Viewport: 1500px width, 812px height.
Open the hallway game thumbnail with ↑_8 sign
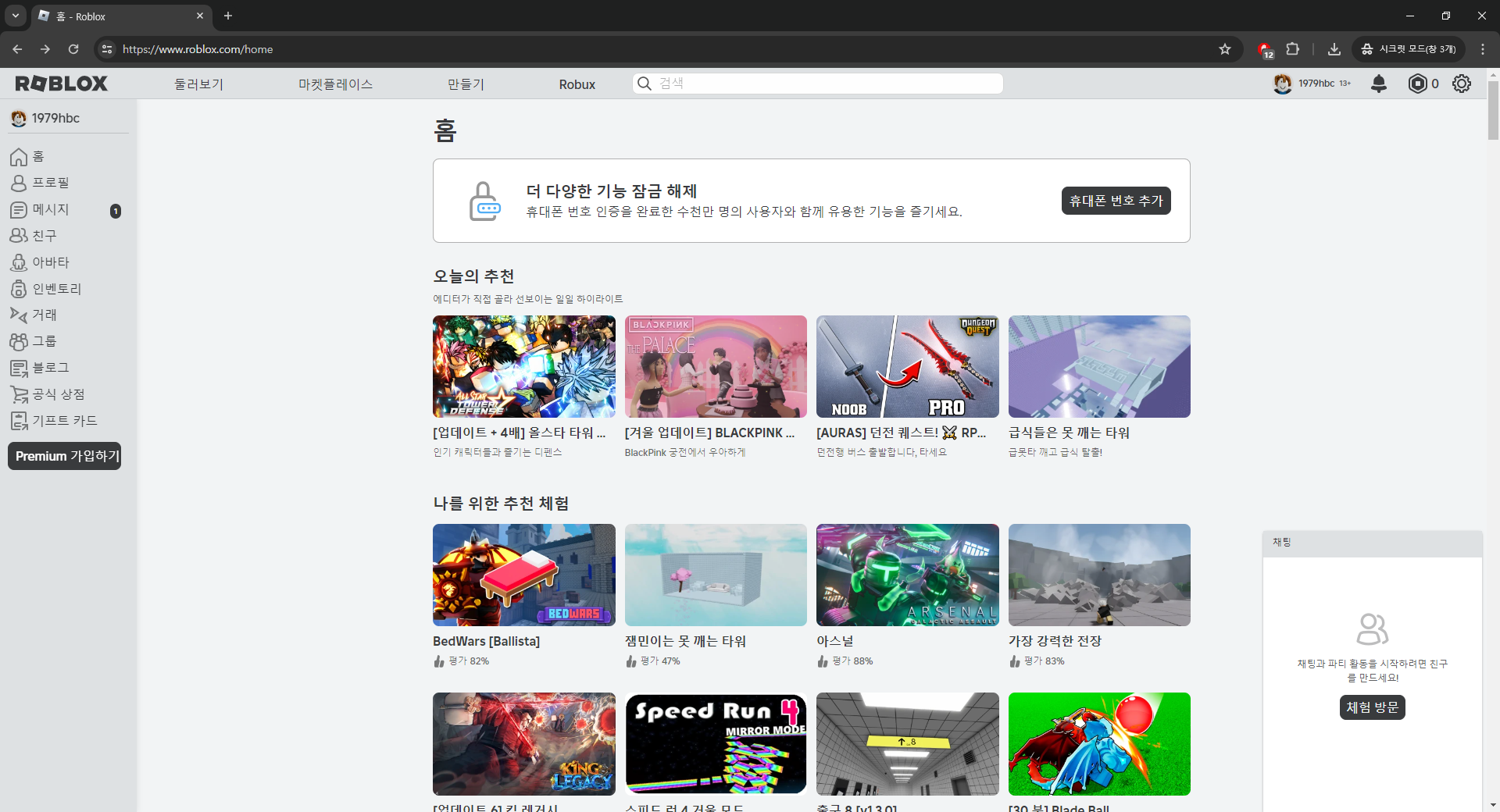[x=908, y=743]
